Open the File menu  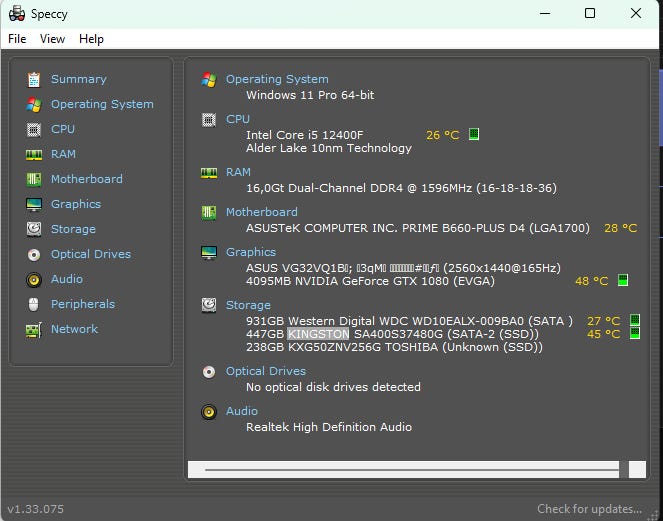point(17,39)
